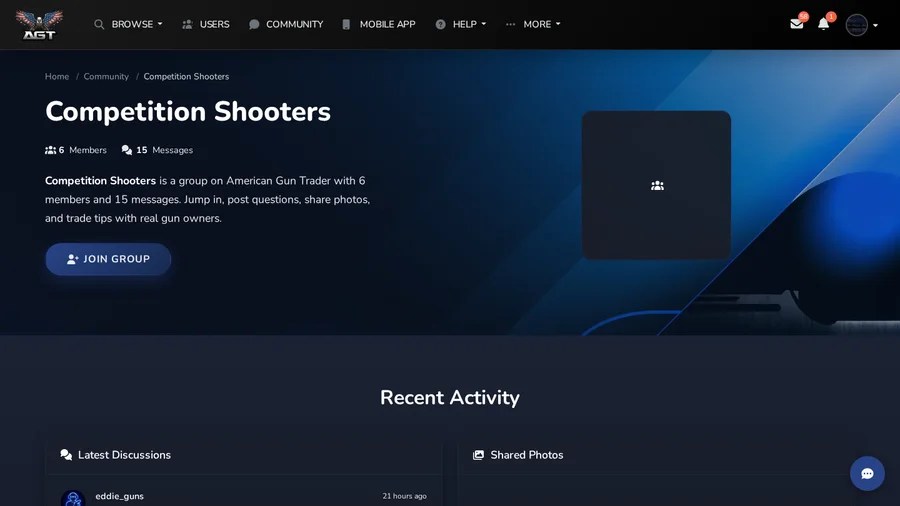
Task: Click the Help question mark icon
Action: (440, 25)
